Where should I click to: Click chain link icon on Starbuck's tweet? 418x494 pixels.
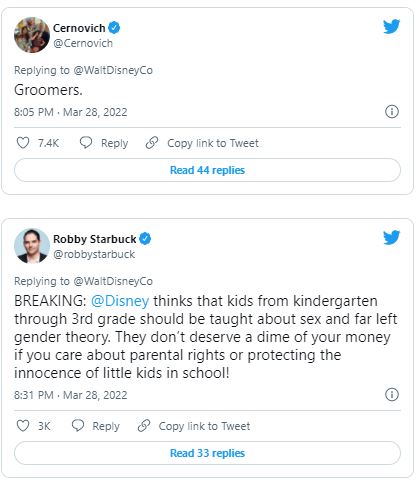144,426
